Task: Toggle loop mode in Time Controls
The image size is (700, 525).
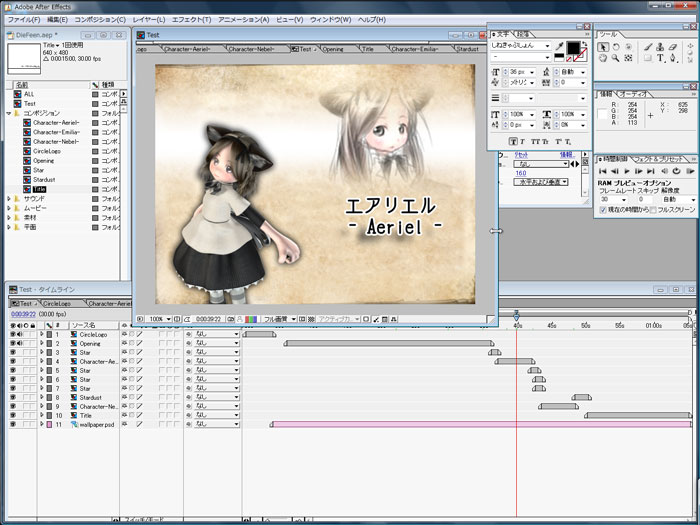Action: (676, 171)
